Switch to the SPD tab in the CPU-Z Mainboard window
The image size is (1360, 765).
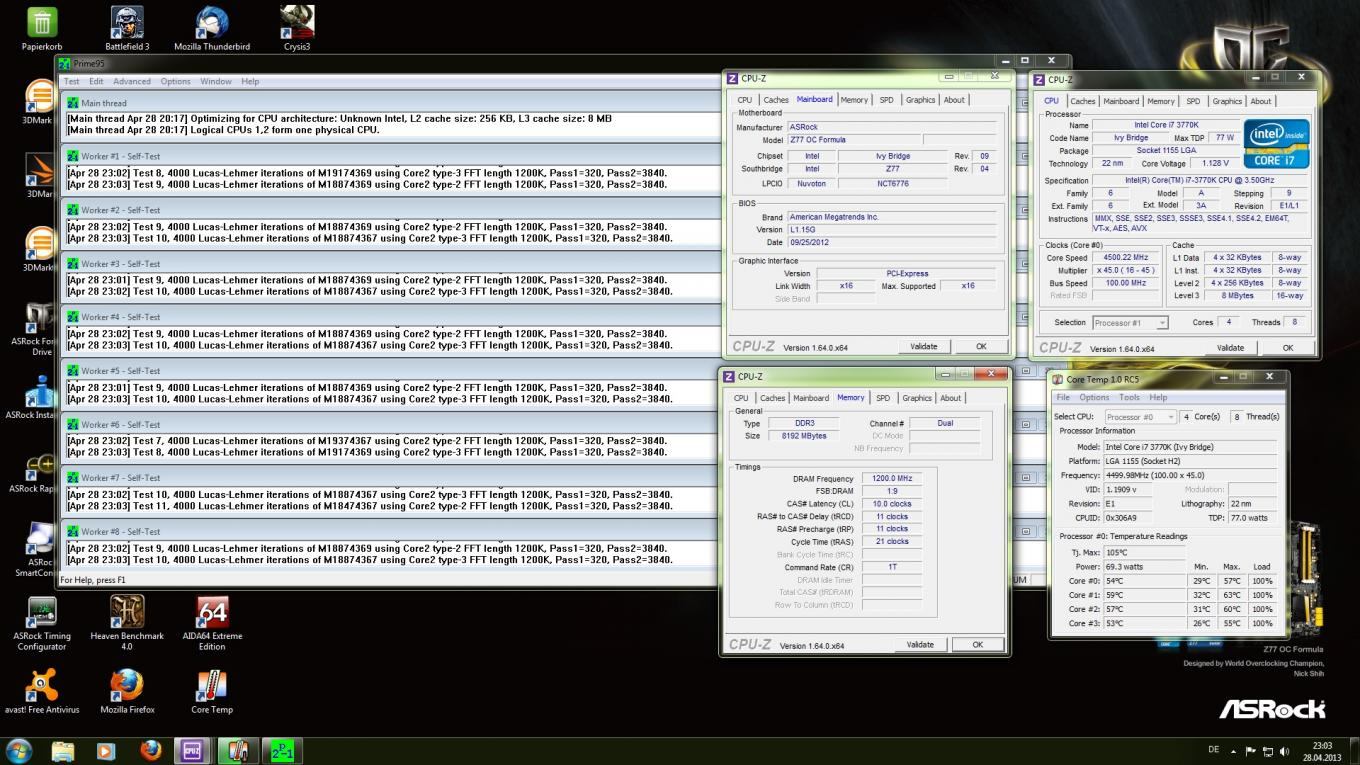[x=886, y=100]
